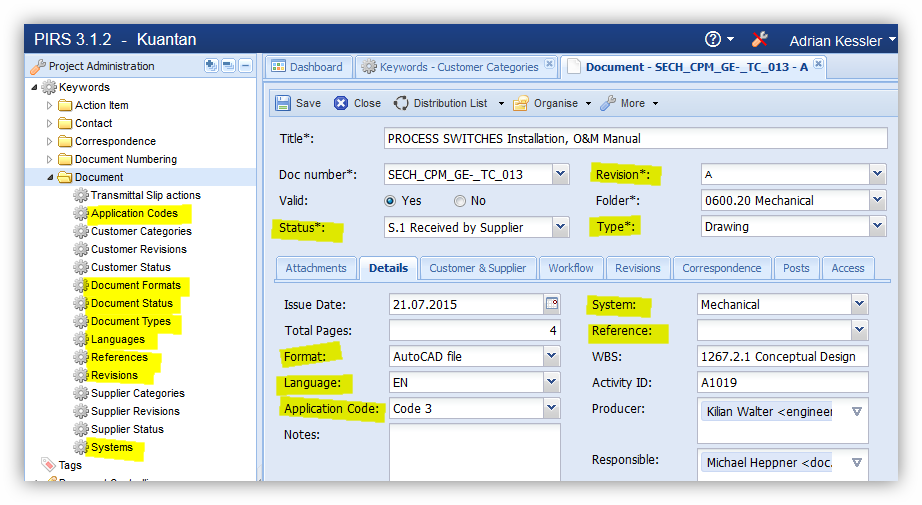Select Document Types in the tree
This screenshot has width=922, height=505.
[131, 322]
